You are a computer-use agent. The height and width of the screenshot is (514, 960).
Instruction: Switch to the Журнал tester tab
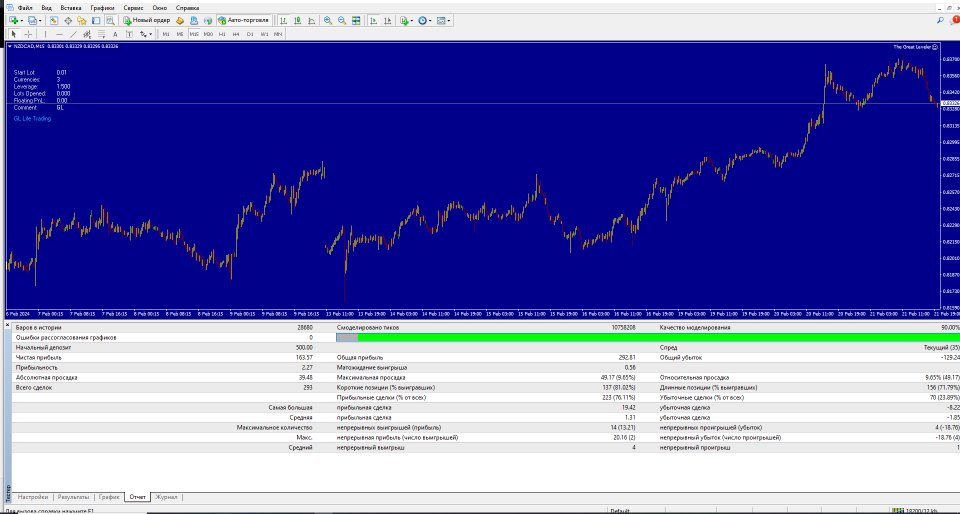click(166, 497)
